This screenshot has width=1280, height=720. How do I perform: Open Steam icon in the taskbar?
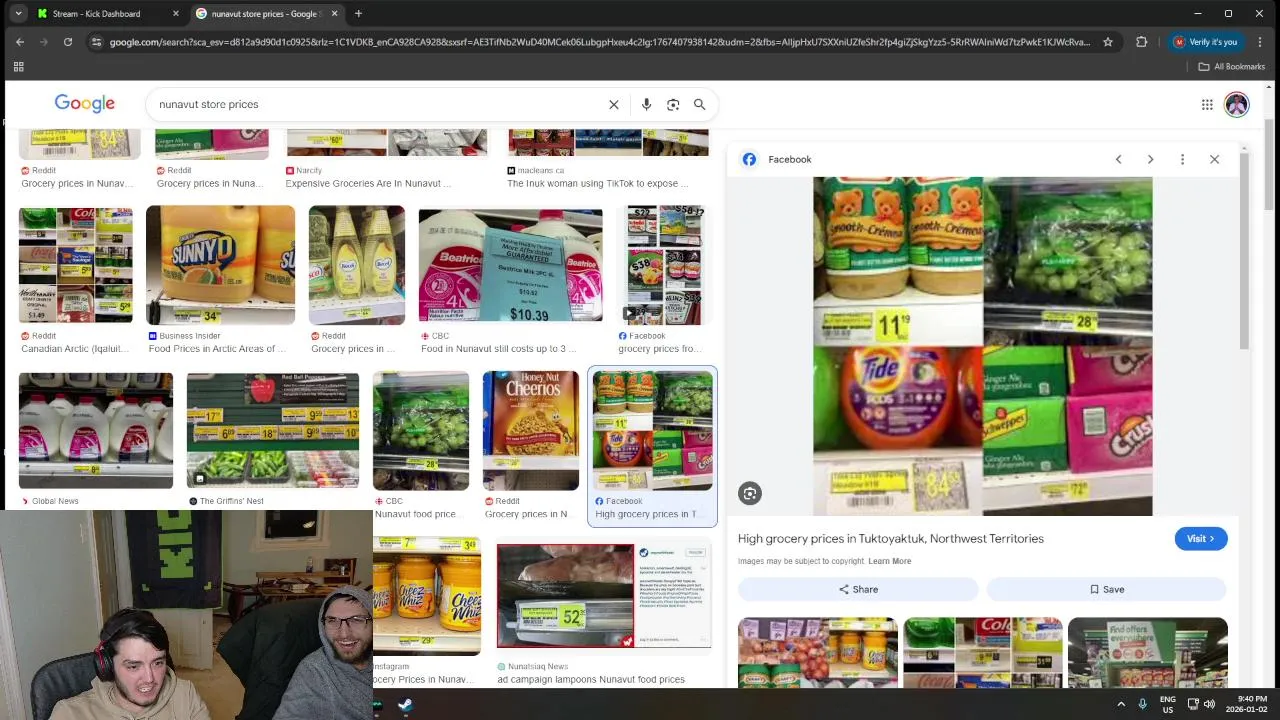coord(405,704)
